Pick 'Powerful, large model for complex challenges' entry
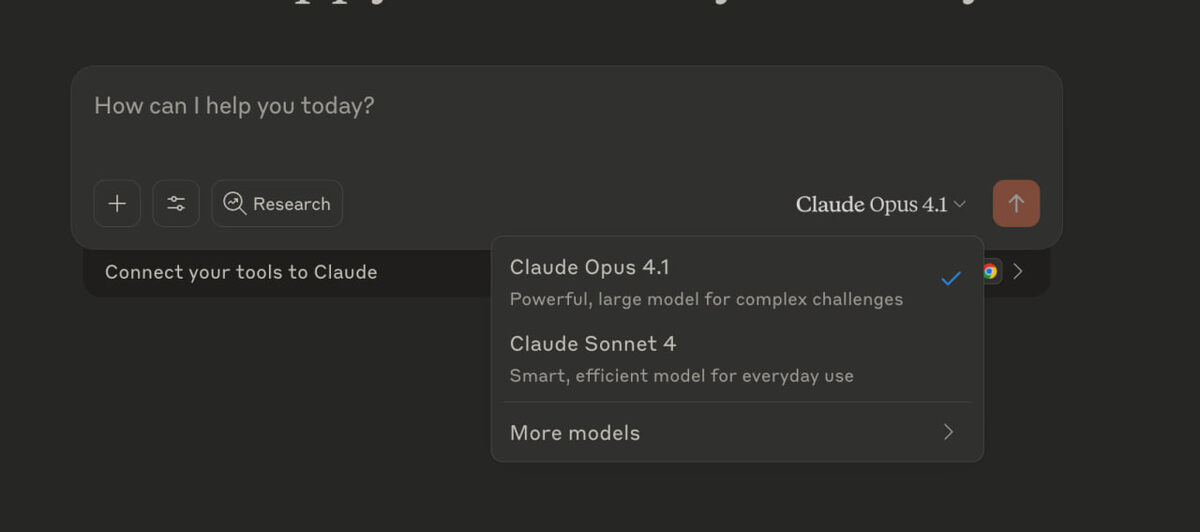Viewport: 1200px width, 532px height. coord(706,299)
